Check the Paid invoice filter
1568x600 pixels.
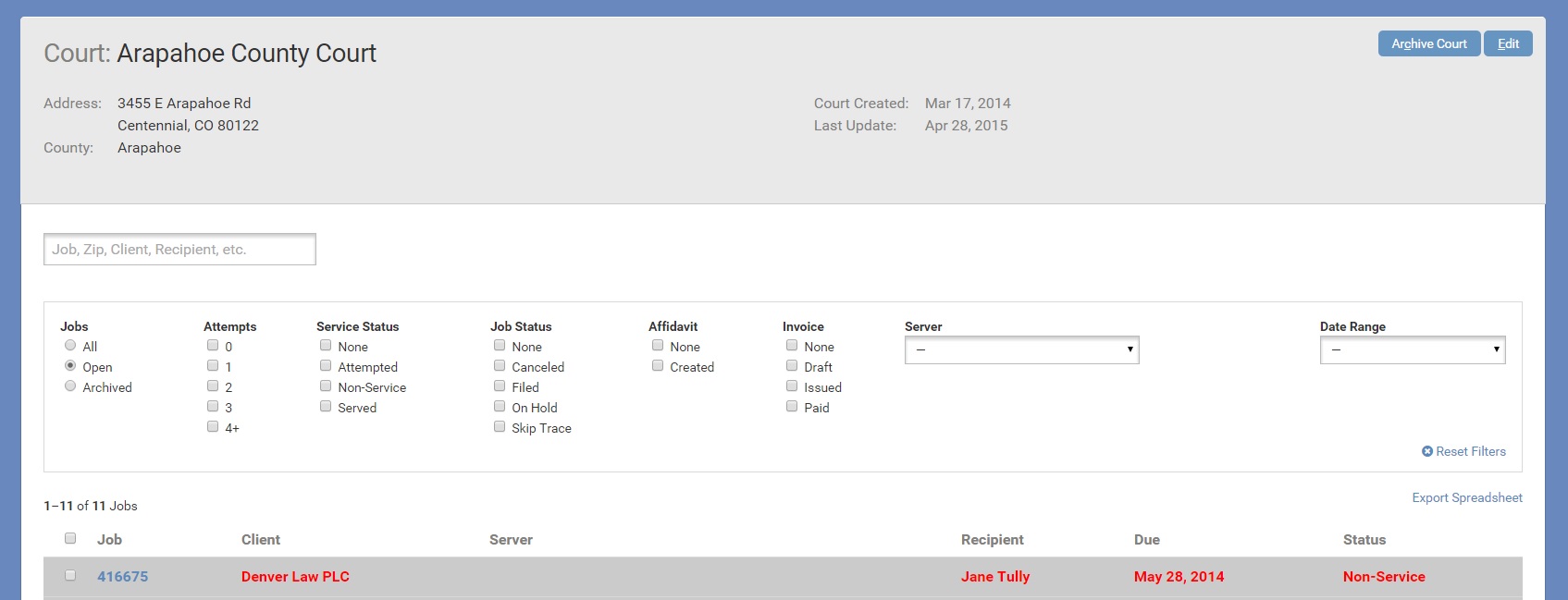[x=792, y=407]
